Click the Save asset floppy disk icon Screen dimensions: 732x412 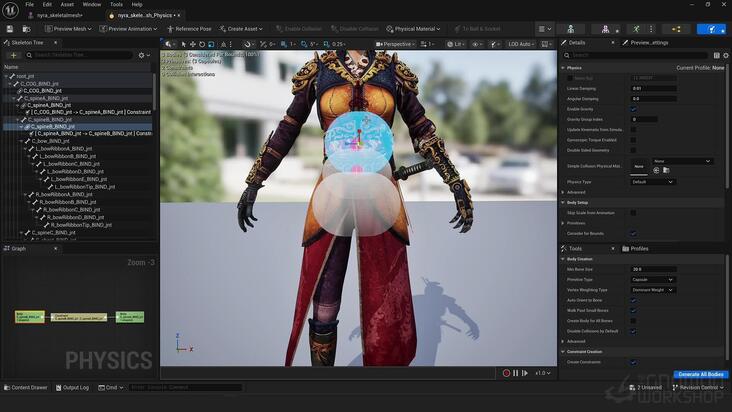pyautogui.click(x=10, y=29)
